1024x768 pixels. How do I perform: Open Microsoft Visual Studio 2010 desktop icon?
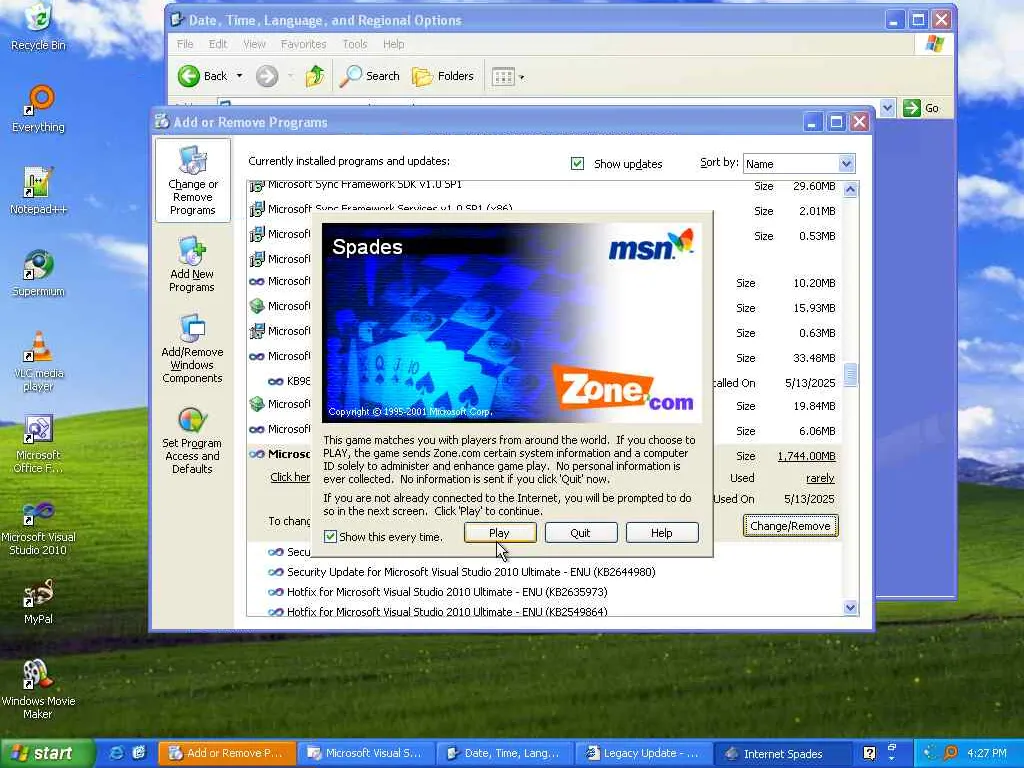39,526
